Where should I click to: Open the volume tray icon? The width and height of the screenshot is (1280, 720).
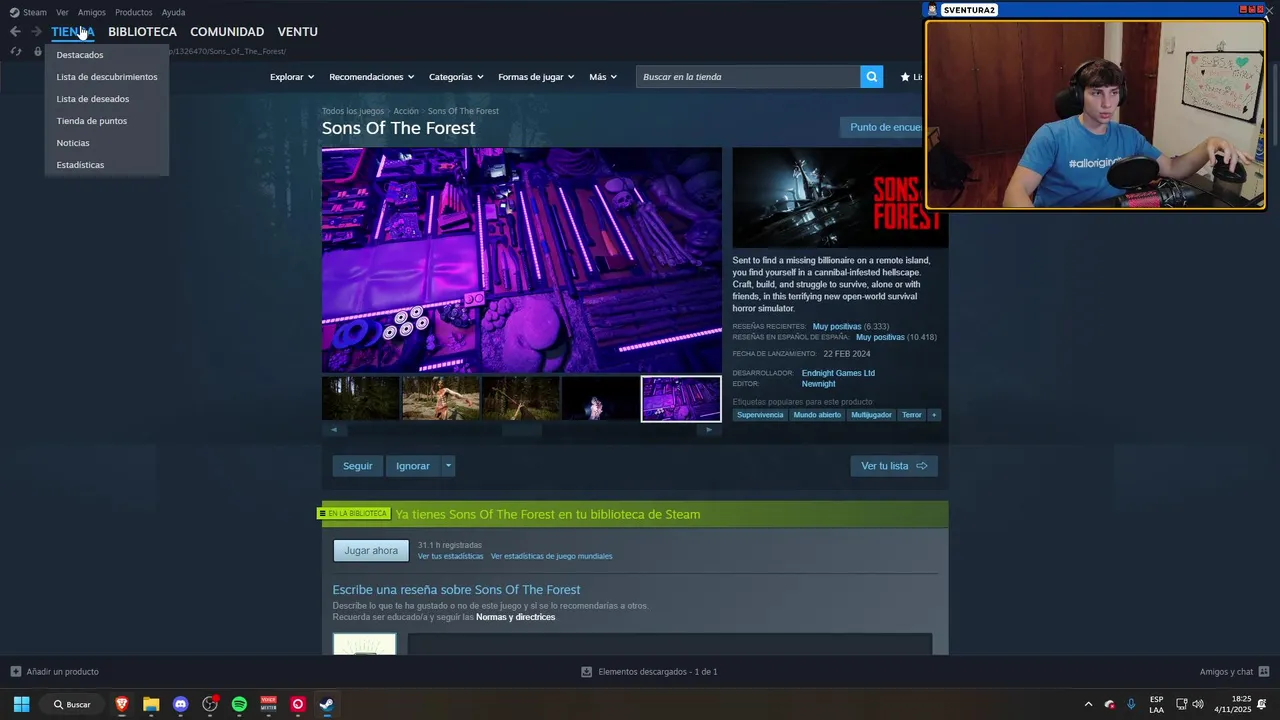[1198, 704]
